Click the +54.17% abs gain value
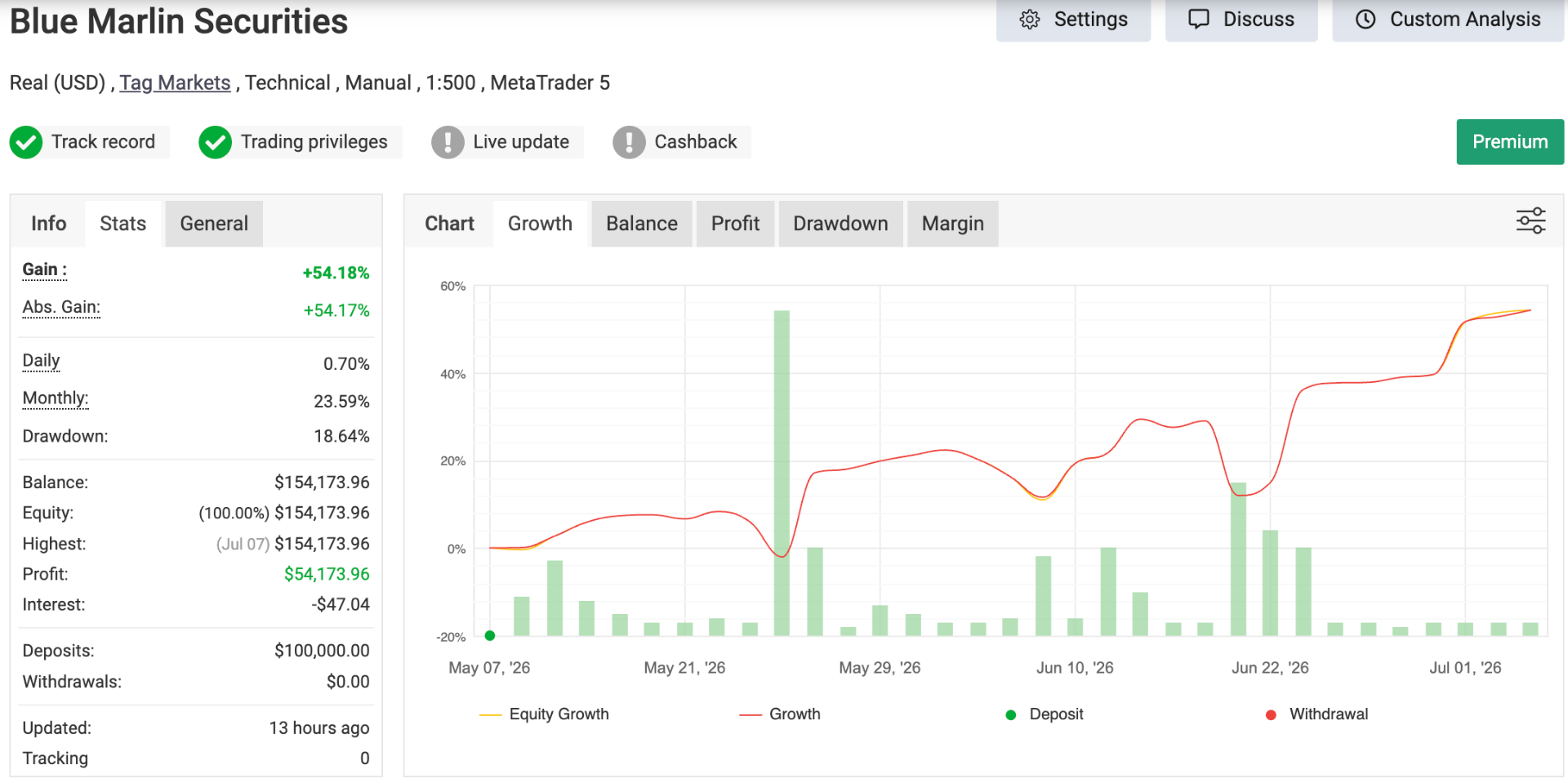The image size is (1568, 783). pyautogui.click(x=336, y=310)
